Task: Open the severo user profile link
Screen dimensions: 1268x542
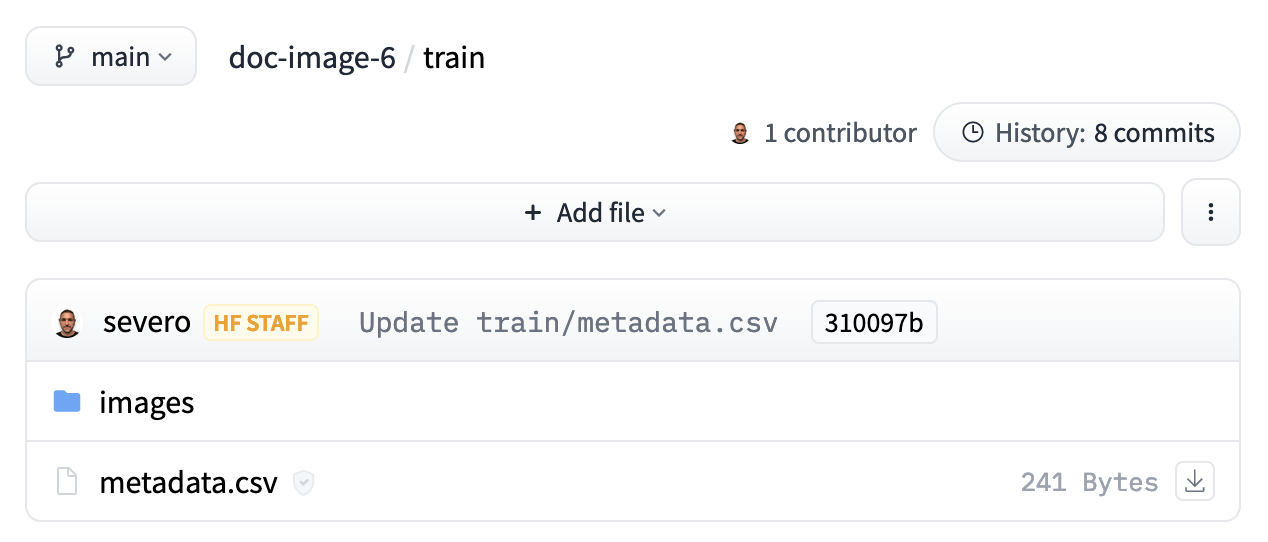Action: click(146, 322)
